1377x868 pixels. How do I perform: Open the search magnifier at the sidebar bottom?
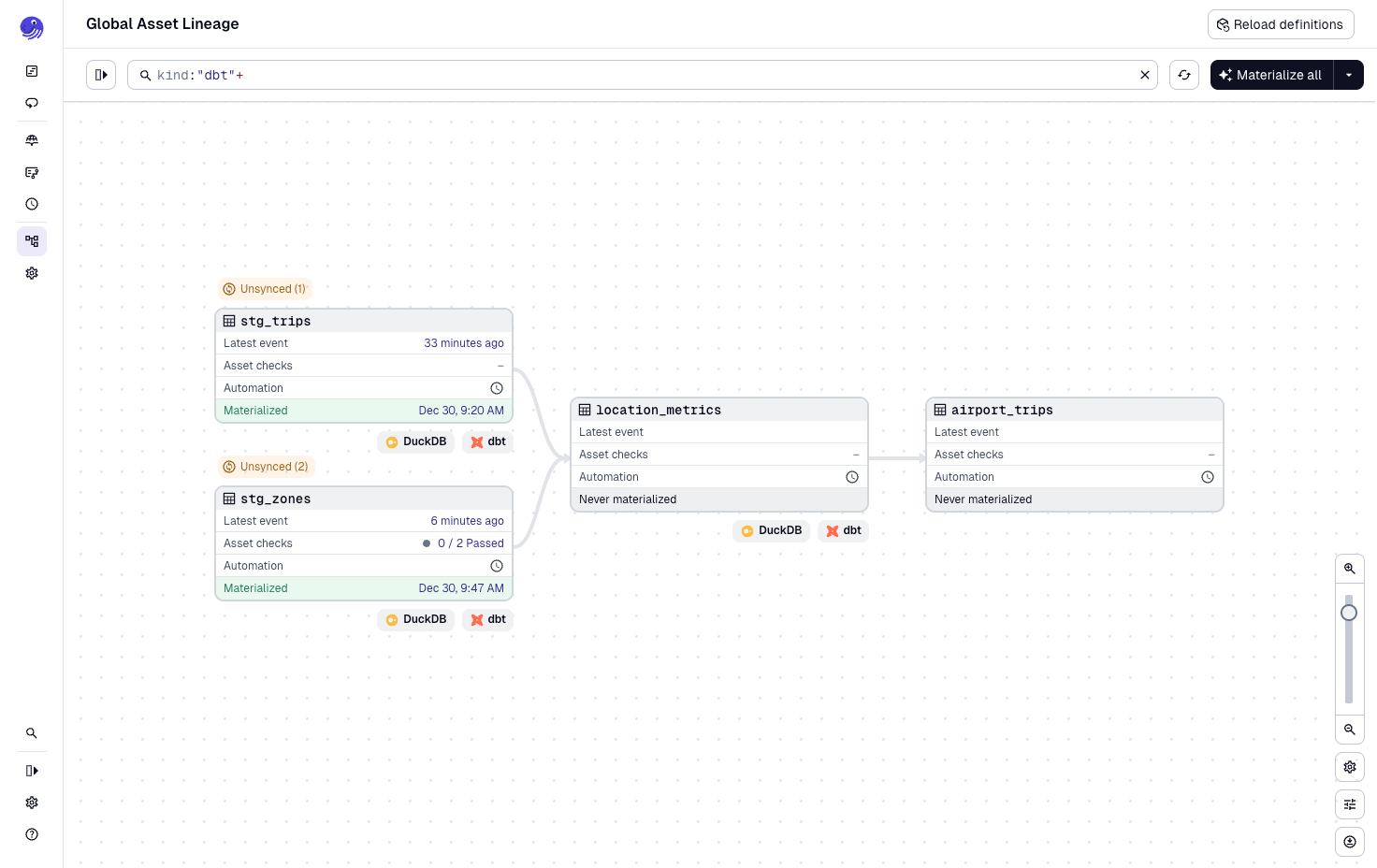pyautogui.click(x=32, y=733)
